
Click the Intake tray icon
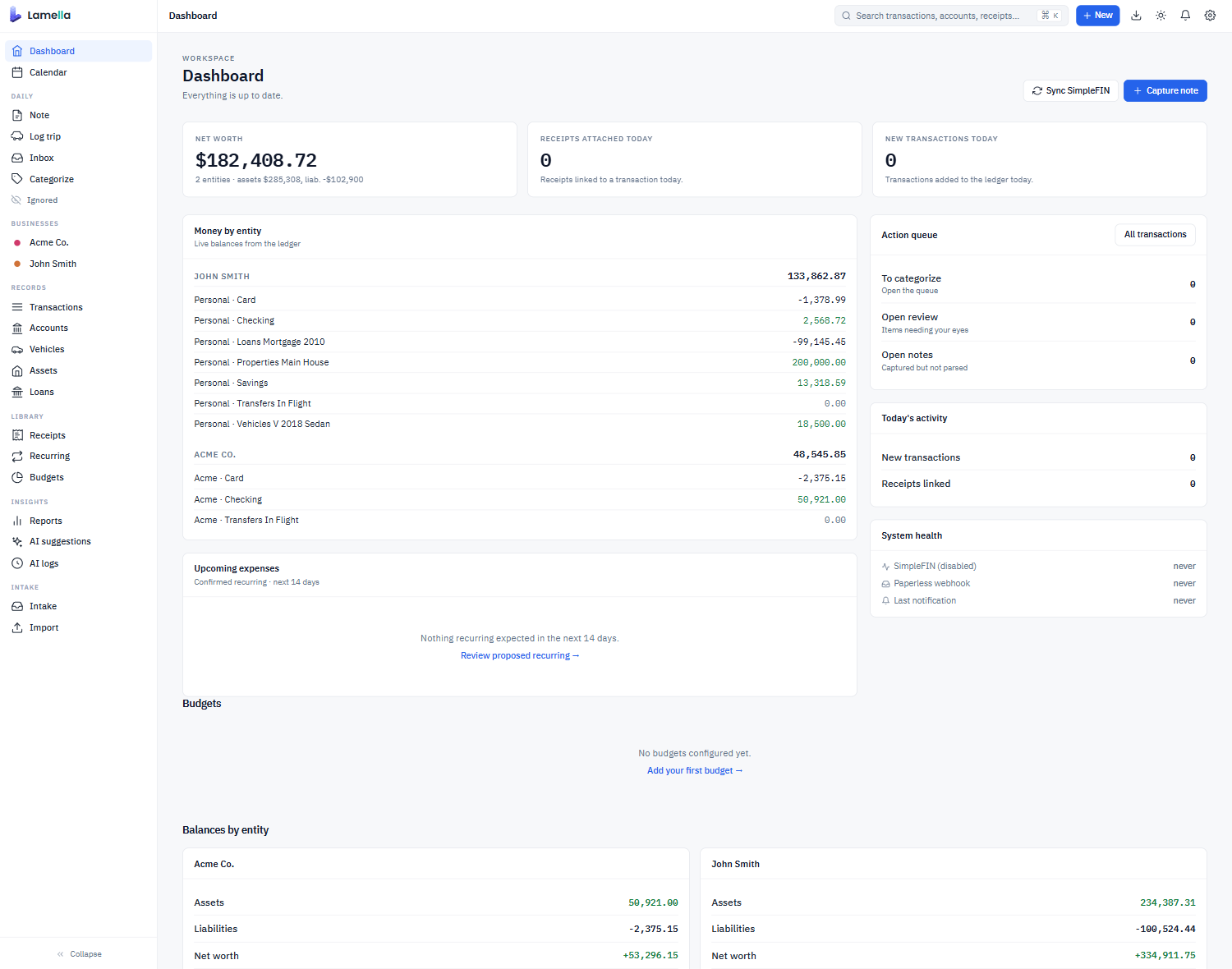click(x=17, y=606)
